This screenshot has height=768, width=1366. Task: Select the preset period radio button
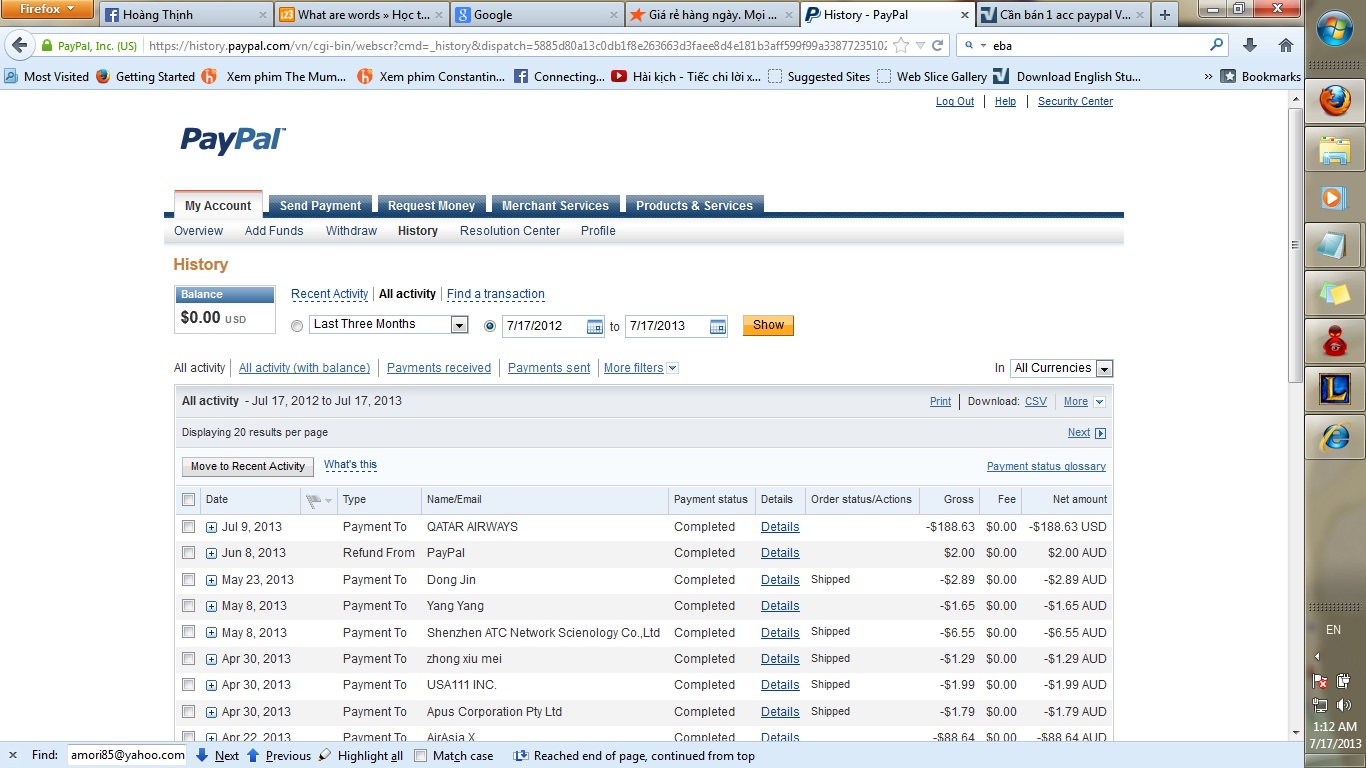(297, 326)
